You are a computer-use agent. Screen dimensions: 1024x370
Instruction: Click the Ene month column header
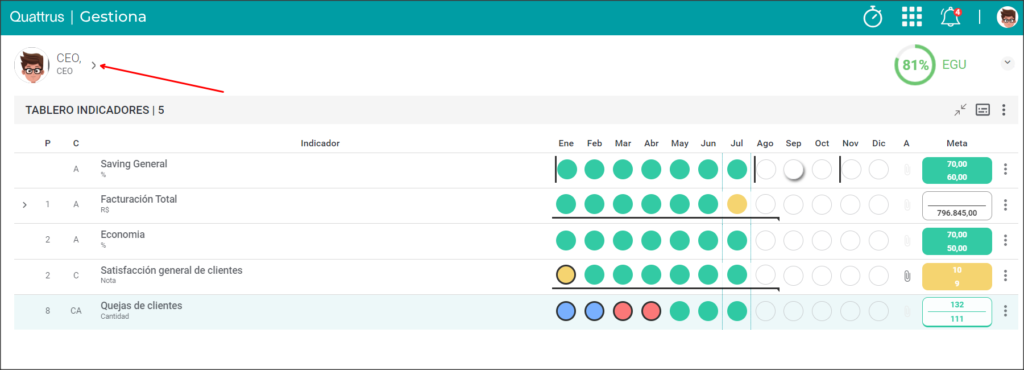pos(566,143)
